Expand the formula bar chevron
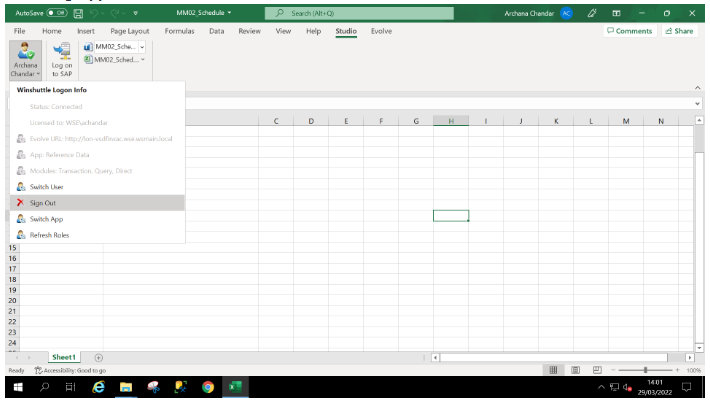 [x=698, y=103]
